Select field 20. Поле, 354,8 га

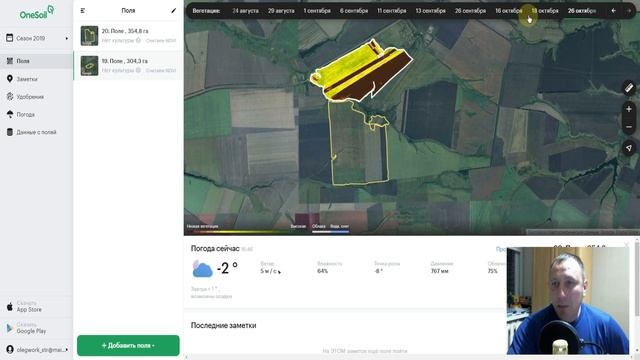128,36
